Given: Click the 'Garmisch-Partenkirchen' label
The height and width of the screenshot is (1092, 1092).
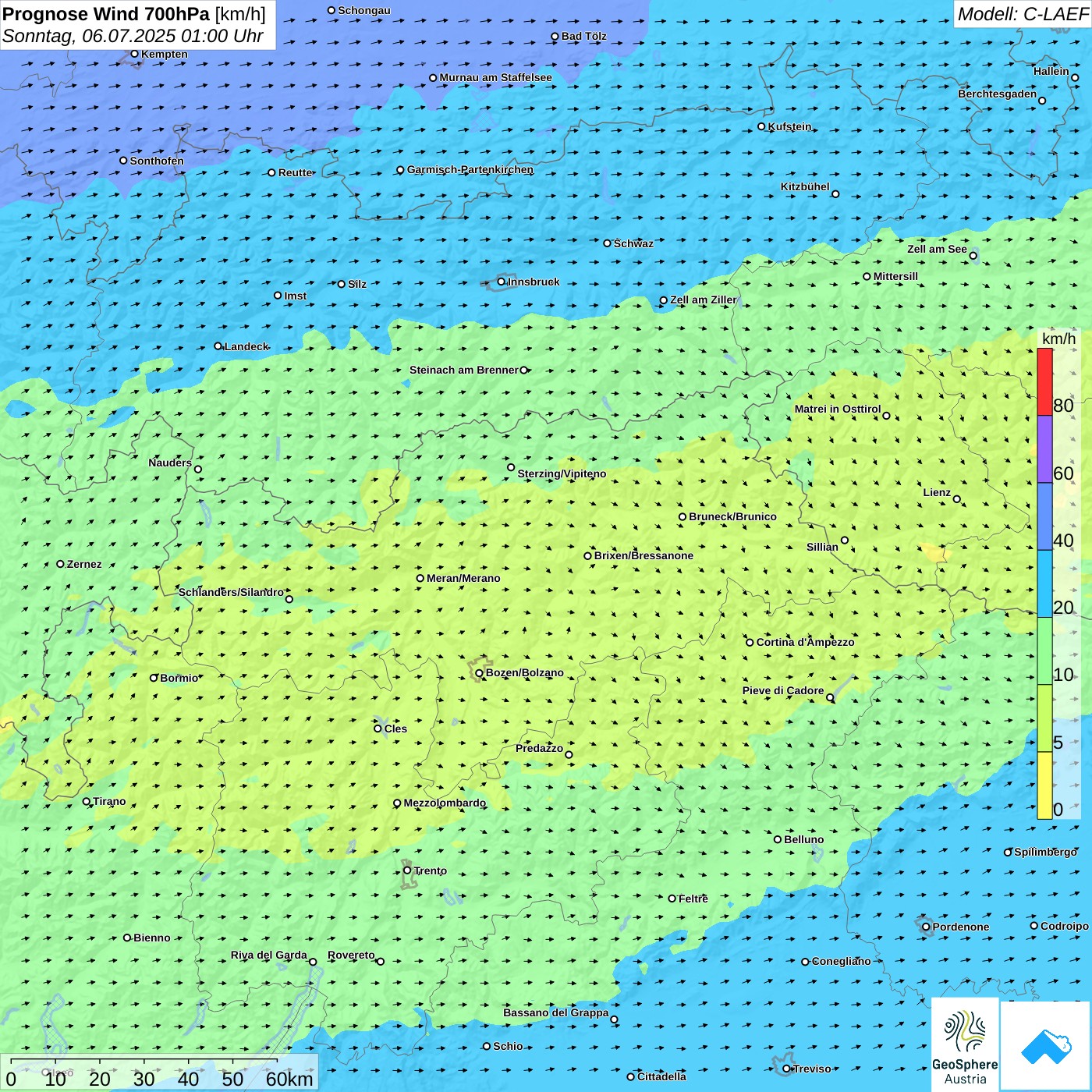Looking at the screenshot, I should coord(470,169).
